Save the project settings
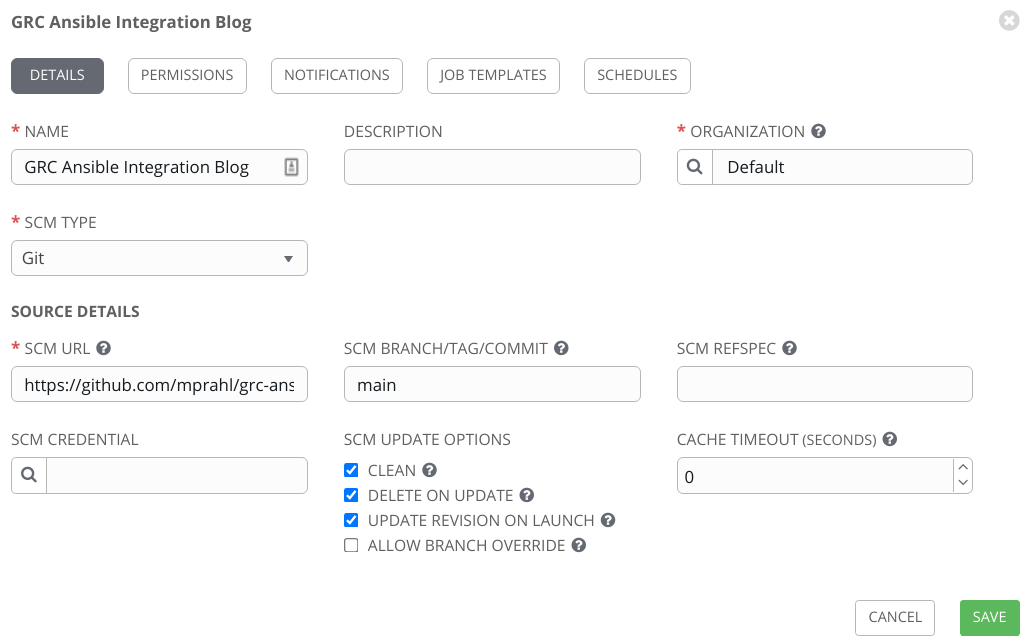This screenshot has height=643, width=1028. point(989,617)
